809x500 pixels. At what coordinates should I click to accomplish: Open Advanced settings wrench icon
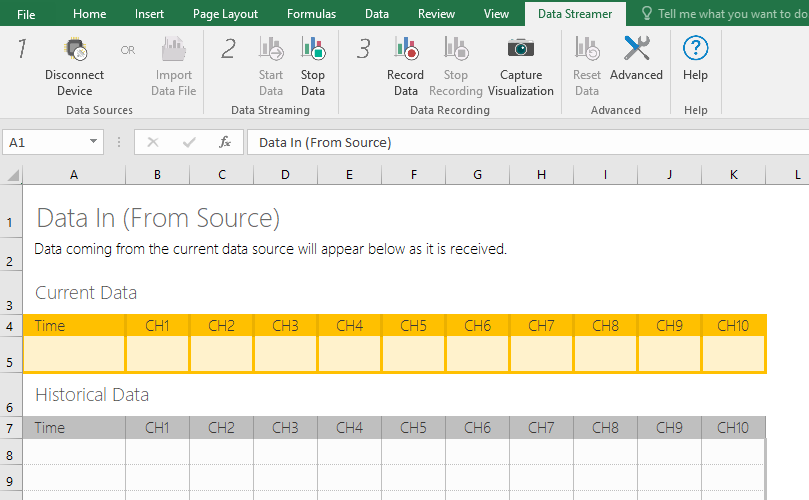[636, 49]
